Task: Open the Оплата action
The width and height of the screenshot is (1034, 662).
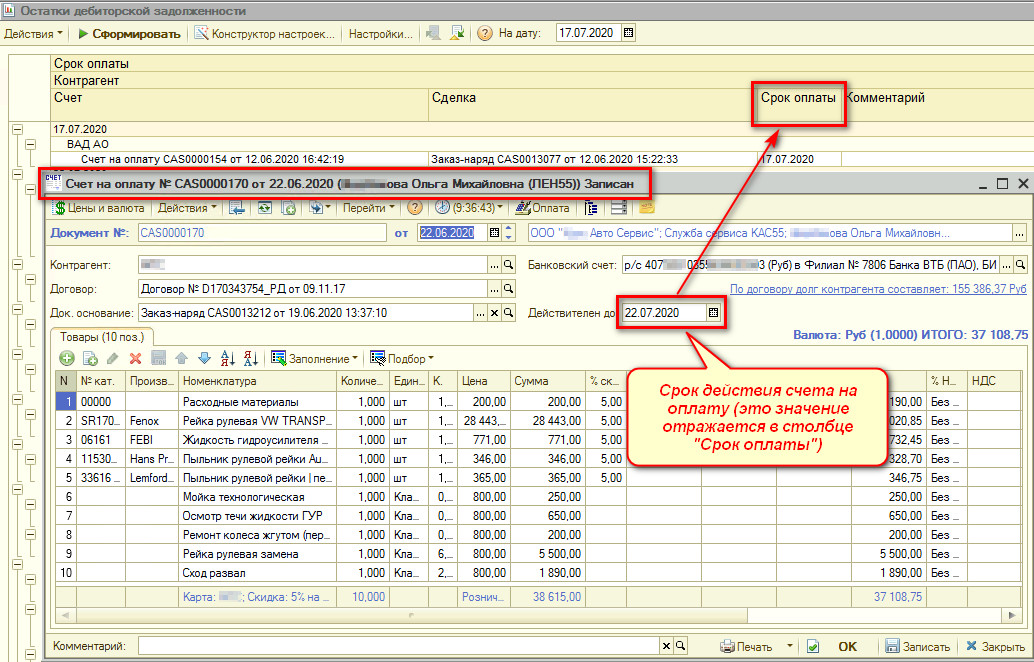Action: 542,208
